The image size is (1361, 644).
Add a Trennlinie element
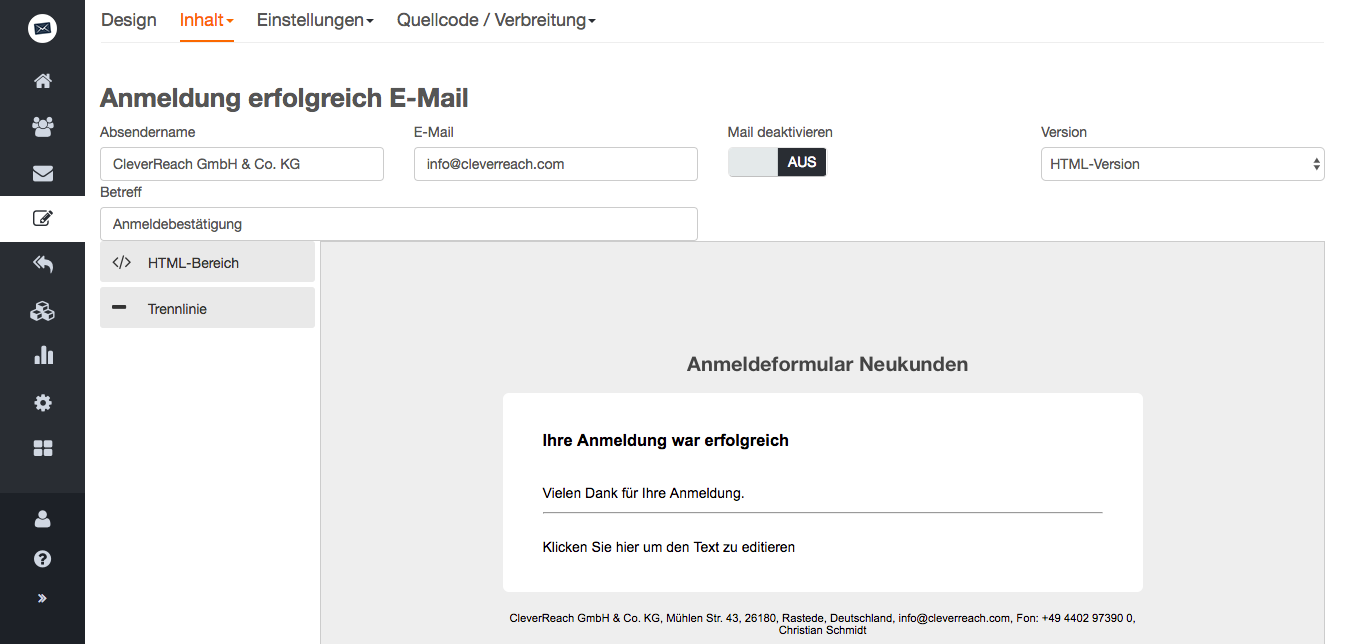(x=207, y=308)
